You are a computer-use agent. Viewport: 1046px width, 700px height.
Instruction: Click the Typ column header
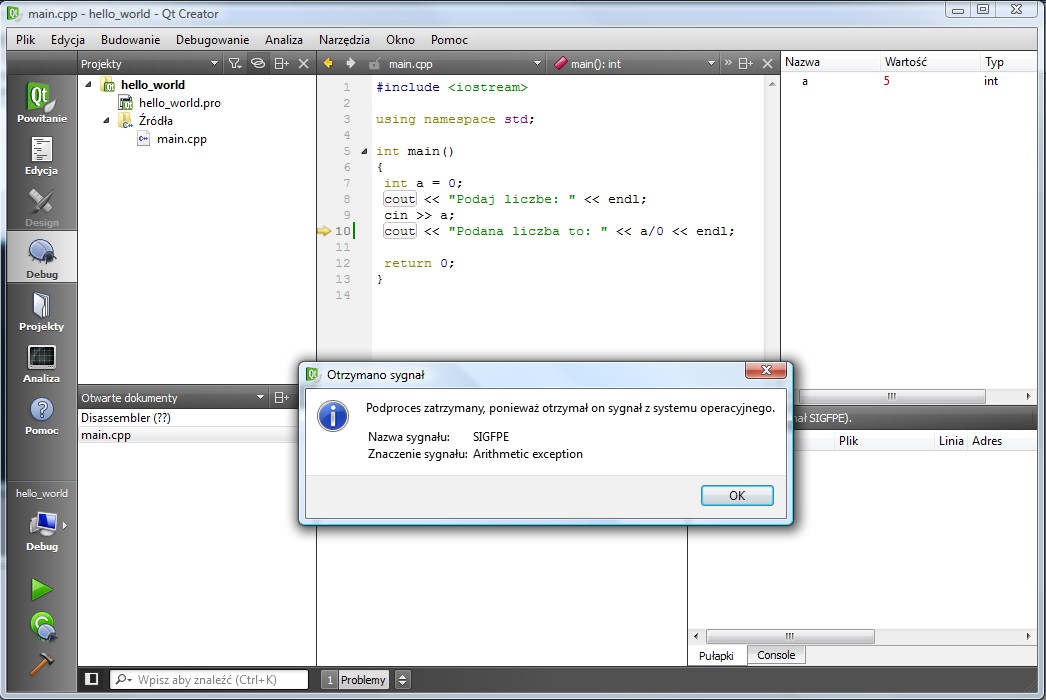pos(1009,62)
